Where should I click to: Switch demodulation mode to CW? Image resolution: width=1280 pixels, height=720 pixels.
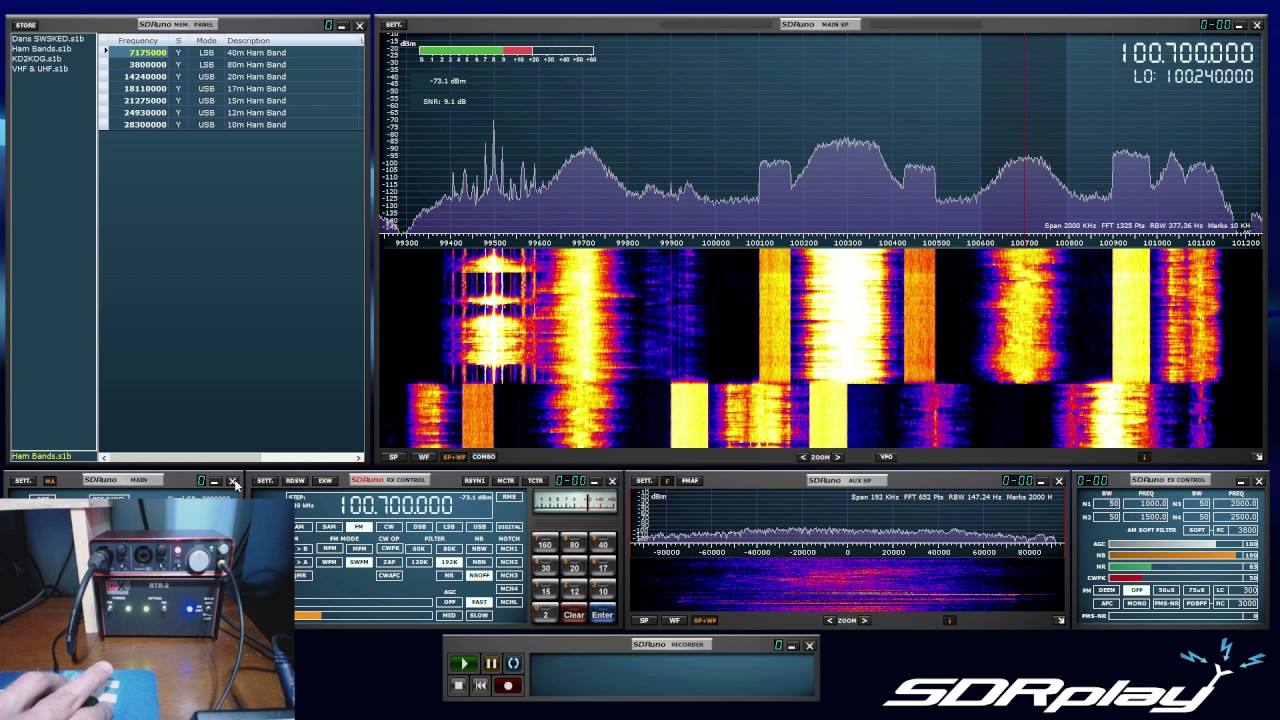(x=389, y=527)
